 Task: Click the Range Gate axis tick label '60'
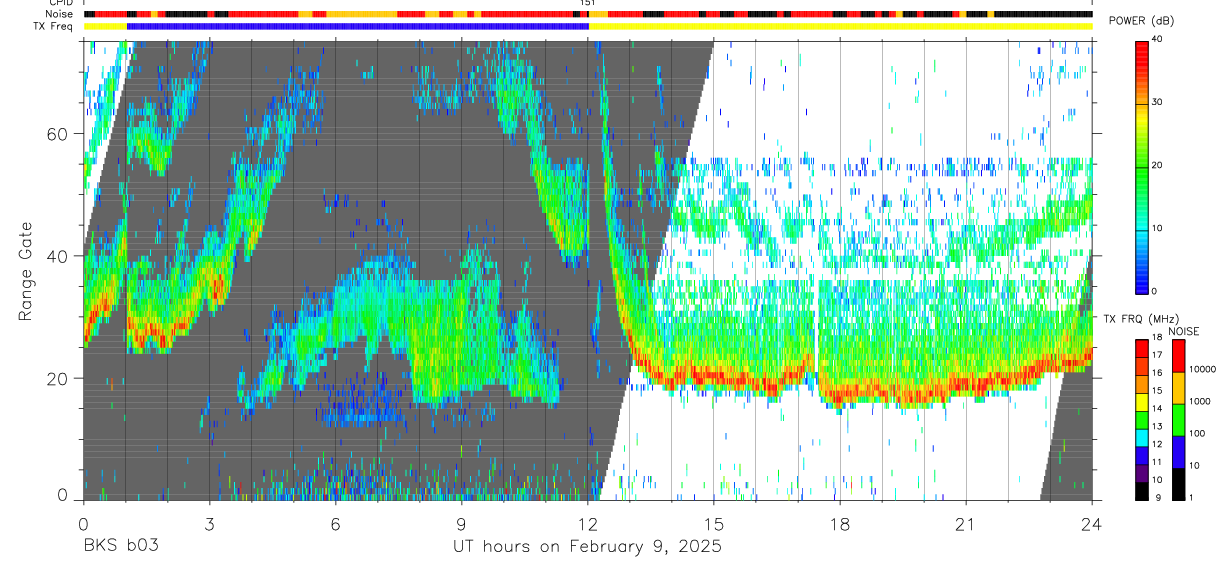pos(57,134)
